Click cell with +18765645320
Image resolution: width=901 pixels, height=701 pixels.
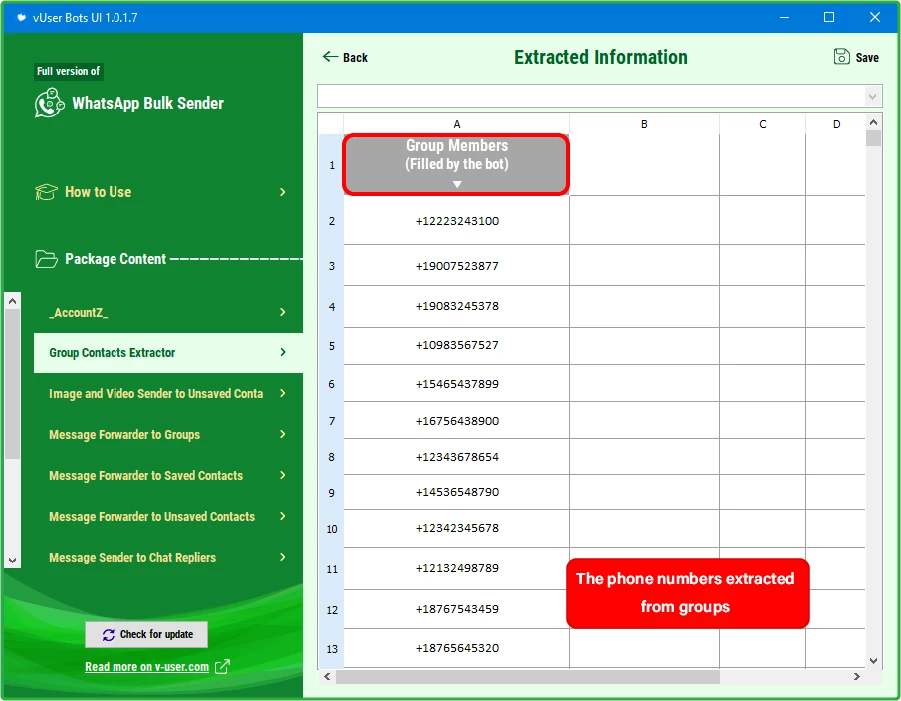point(456,648)
